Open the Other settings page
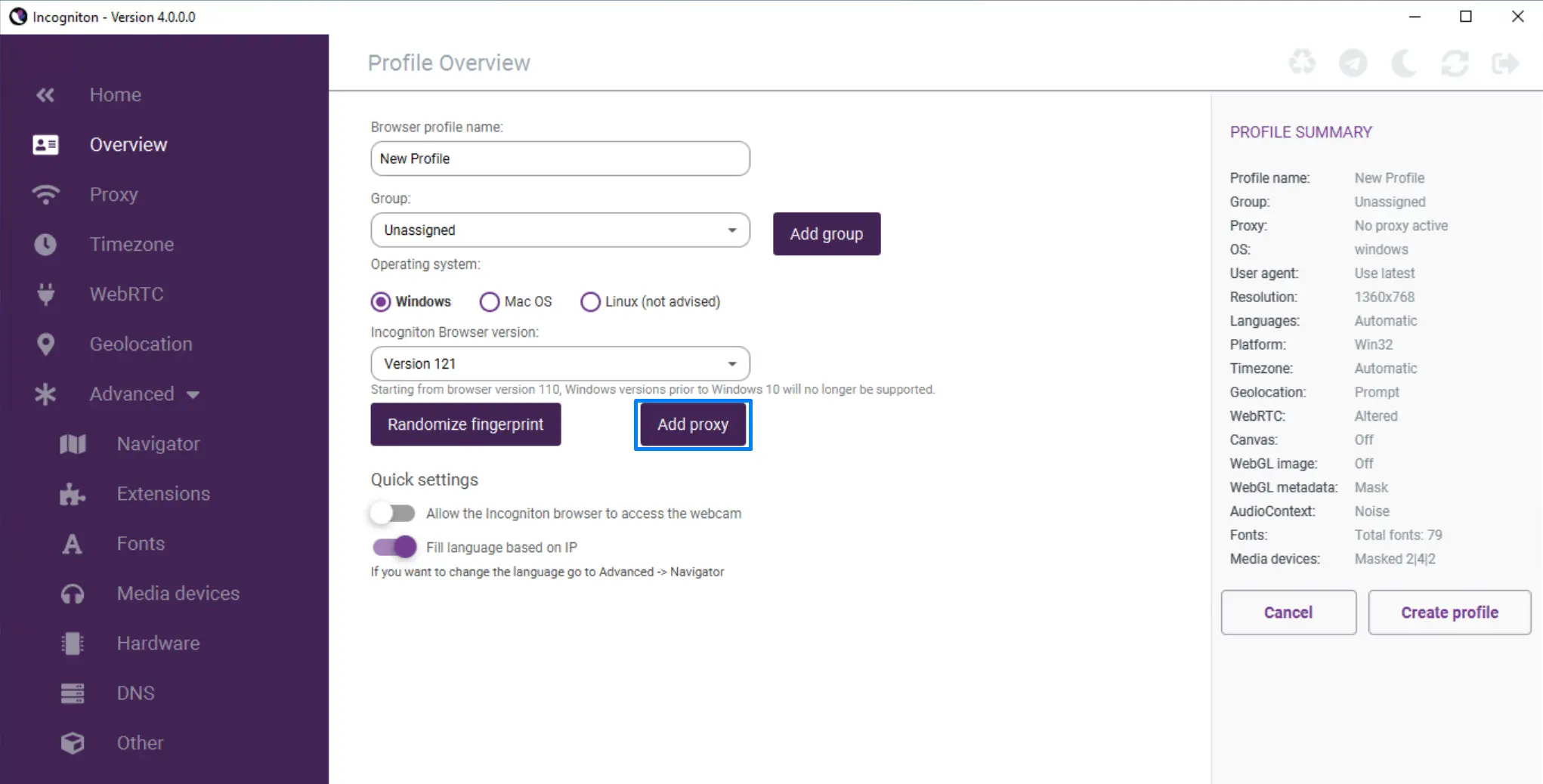Viewport: 1543px width, 784px height. point(140,743)
